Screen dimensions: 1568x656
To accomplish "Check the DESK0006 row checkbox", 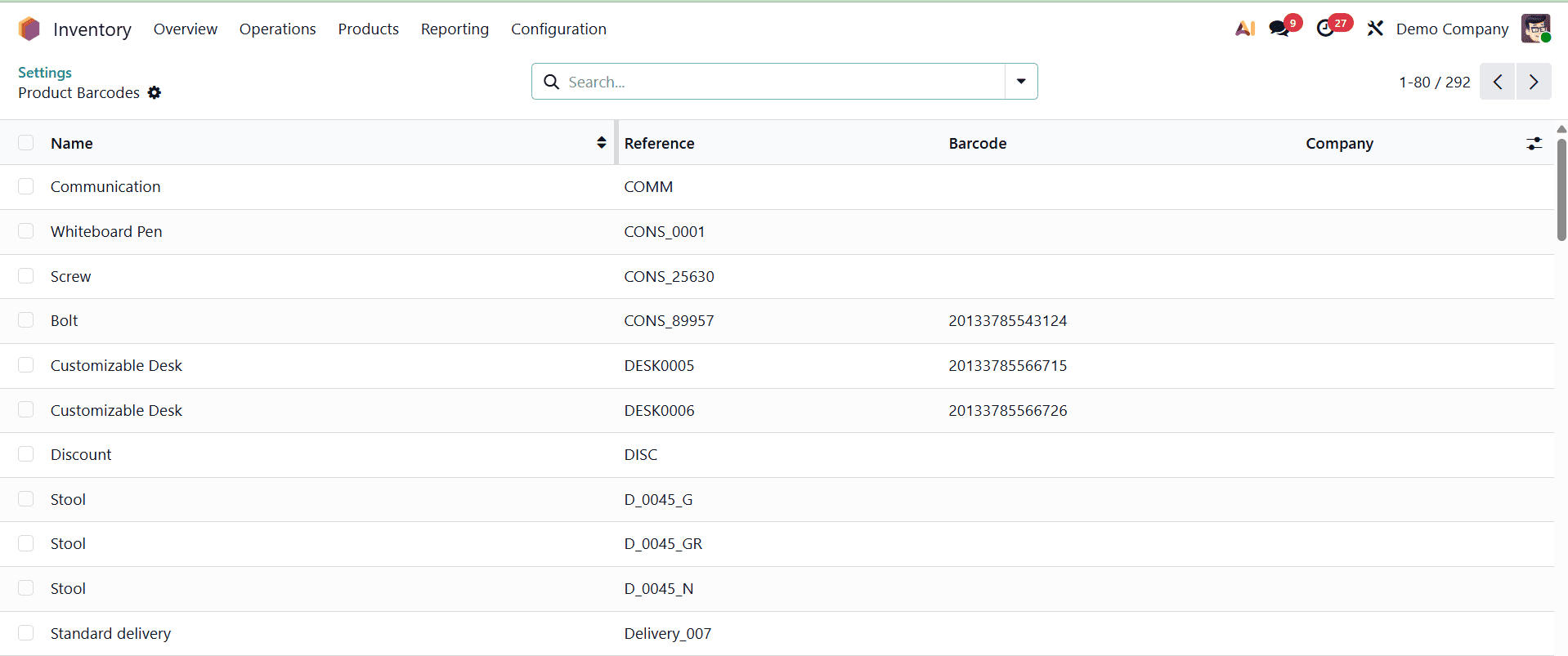I will 26,410.
